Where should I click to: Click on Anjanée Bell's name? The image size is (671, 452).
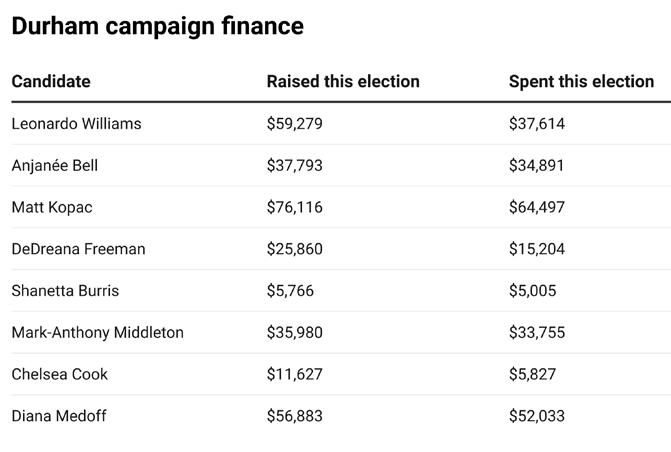click(54, 166)
